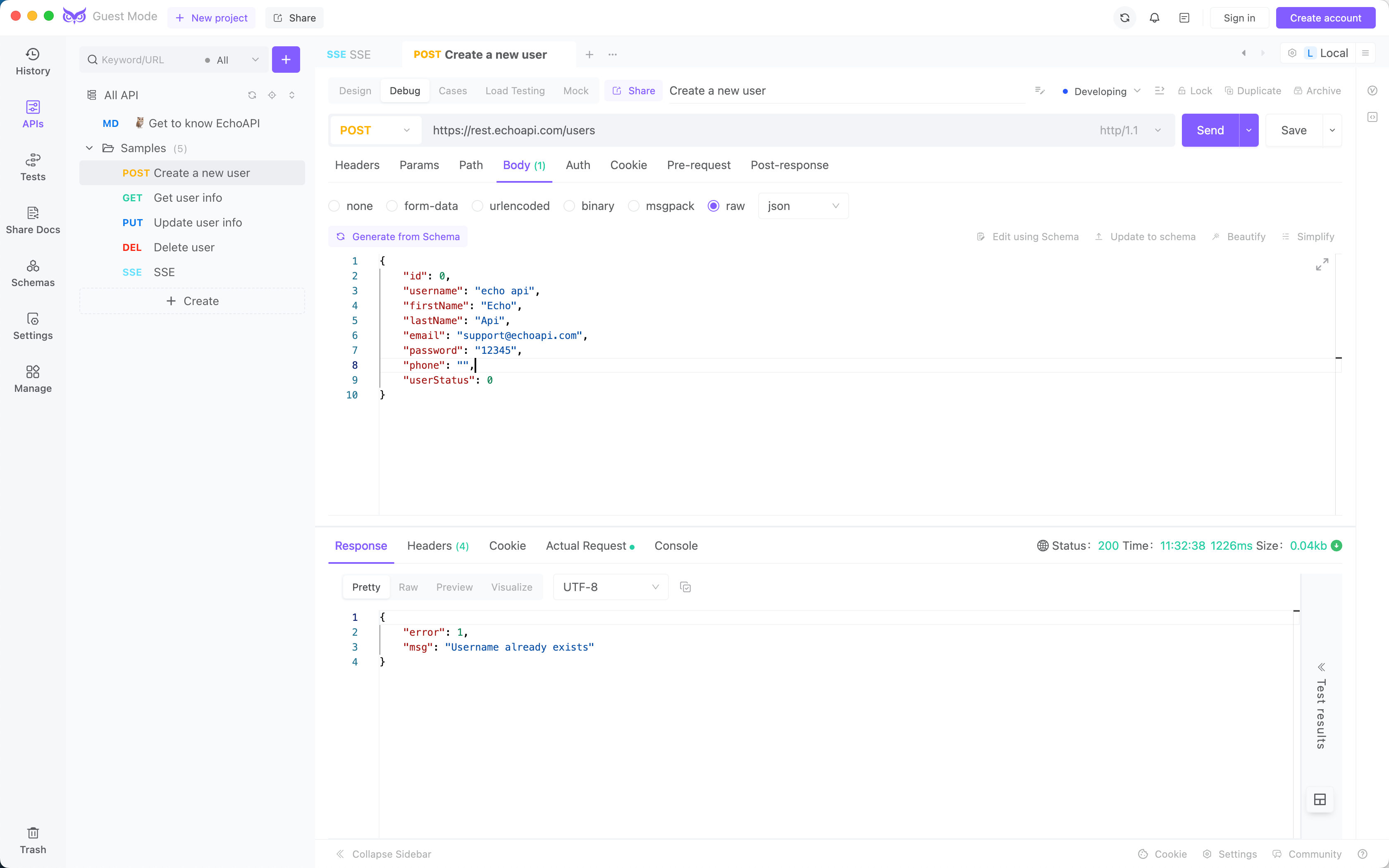Click Collapse Sidebar

coord(383,854)
